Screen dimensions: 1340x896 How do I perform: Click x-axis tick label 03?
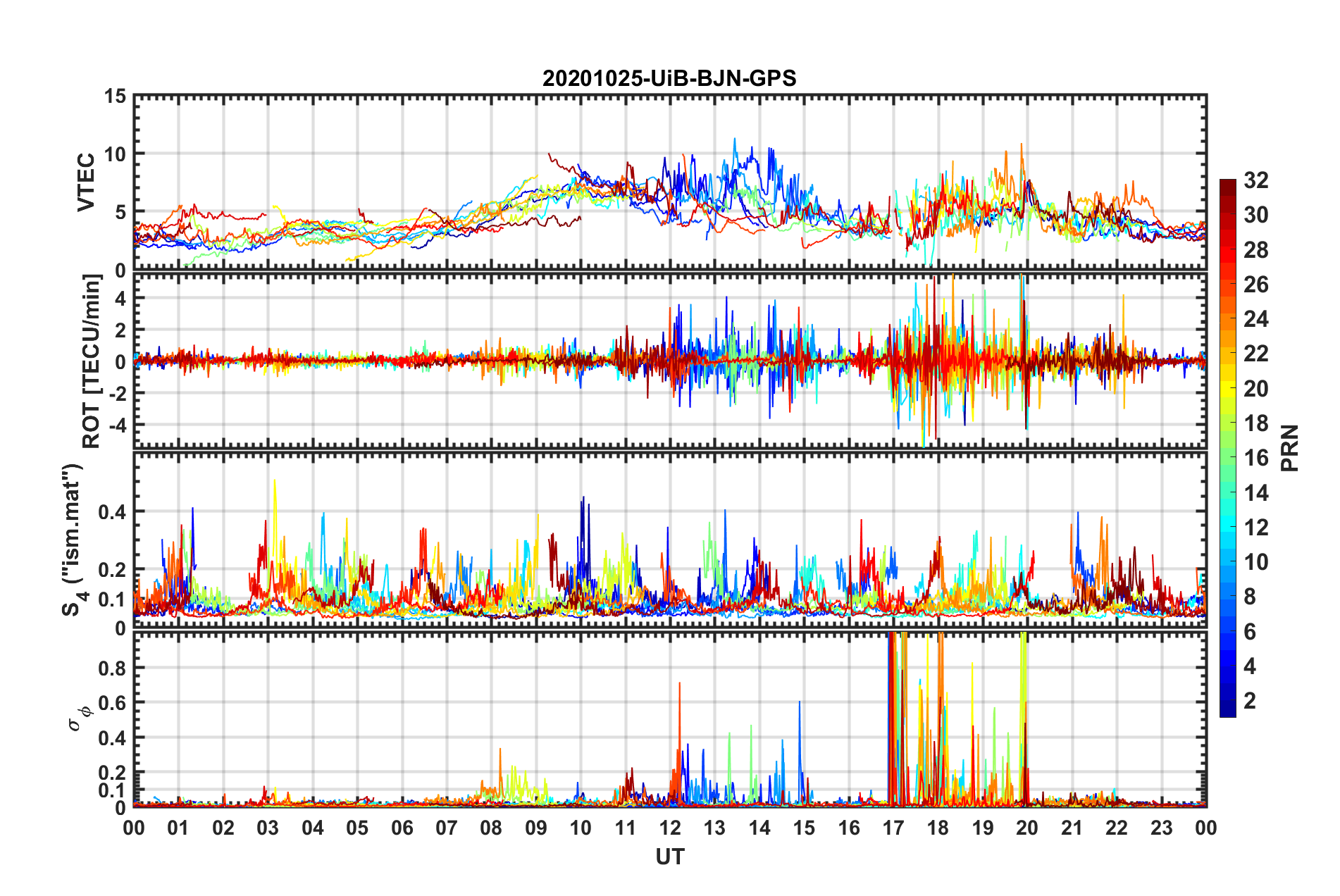[268, 828]
